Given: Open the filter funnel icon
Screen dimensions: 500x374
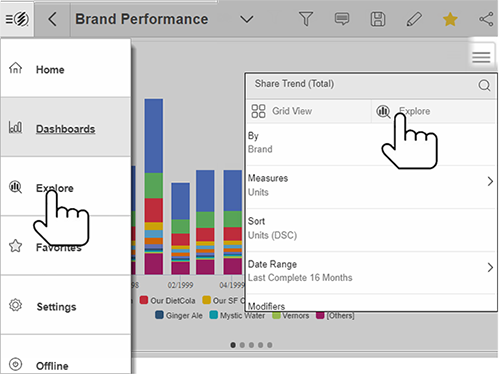Looking at the screenshot, I should [306, 19].
